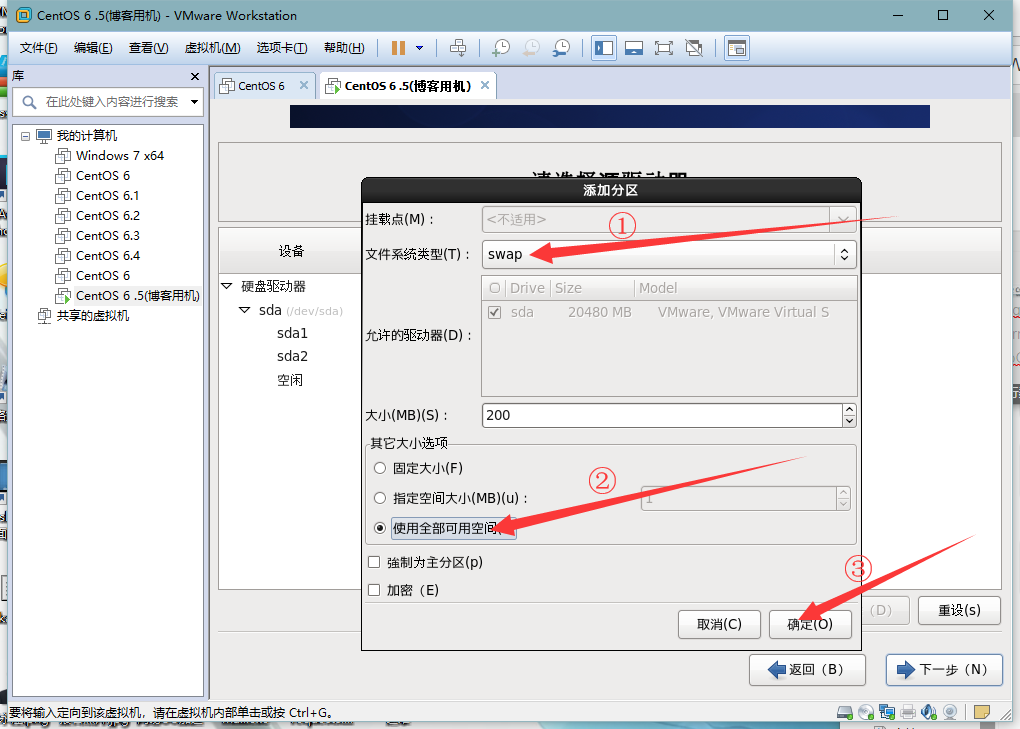Viewport: 1020px width, 729px height.
Task: Click the CD/DVD drive status icon
Action: pyautogui.click(x=866, y=712)
